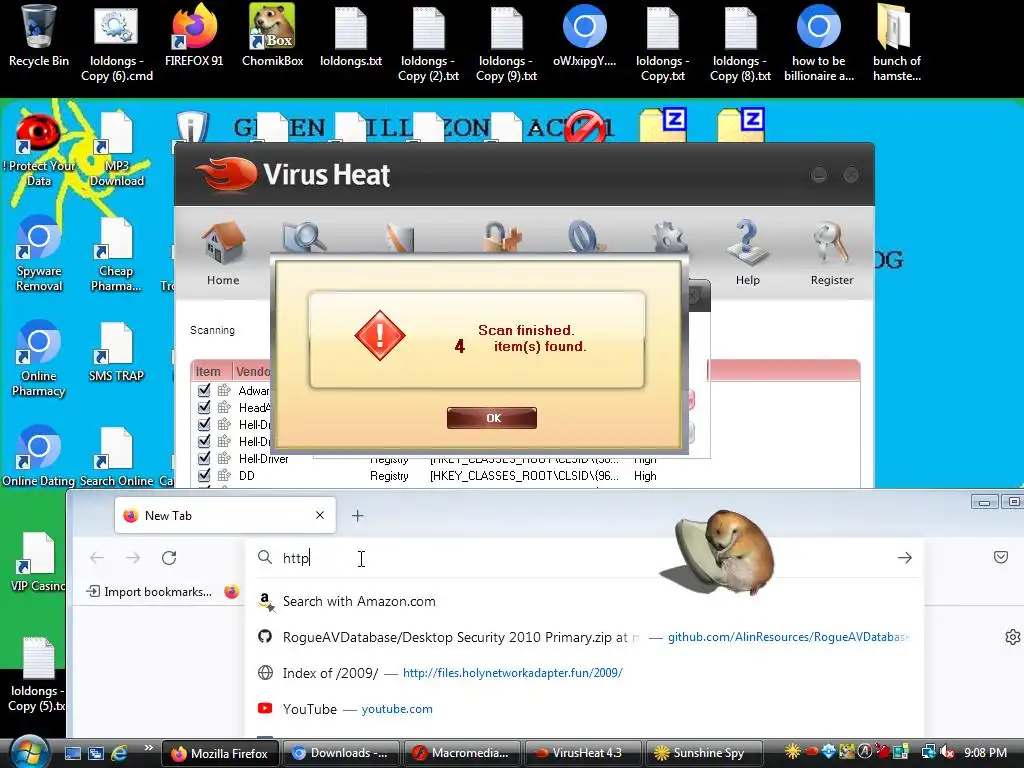Image resolution: width=1024 pixels, height=768 pixels.
Task: Switch to VirusHeat 4.3 taskbar button
Action: point(583,753)
